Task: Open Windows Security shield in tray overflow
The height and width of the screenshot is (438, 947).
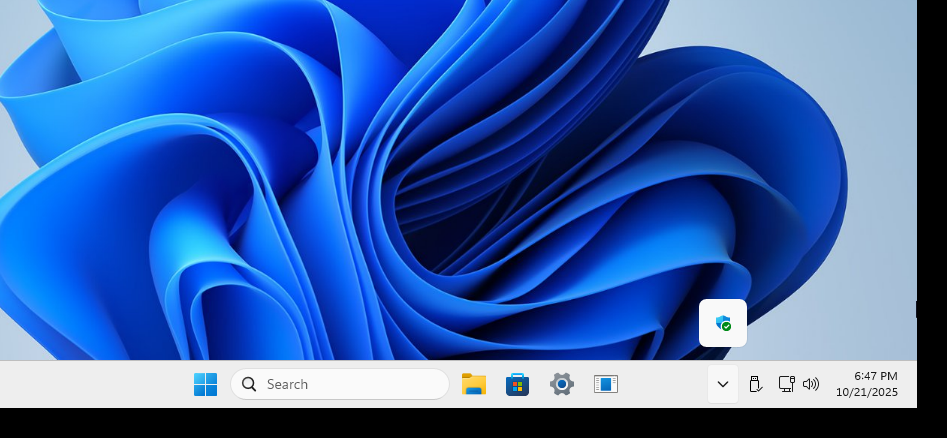Action: tap(723, 323)
